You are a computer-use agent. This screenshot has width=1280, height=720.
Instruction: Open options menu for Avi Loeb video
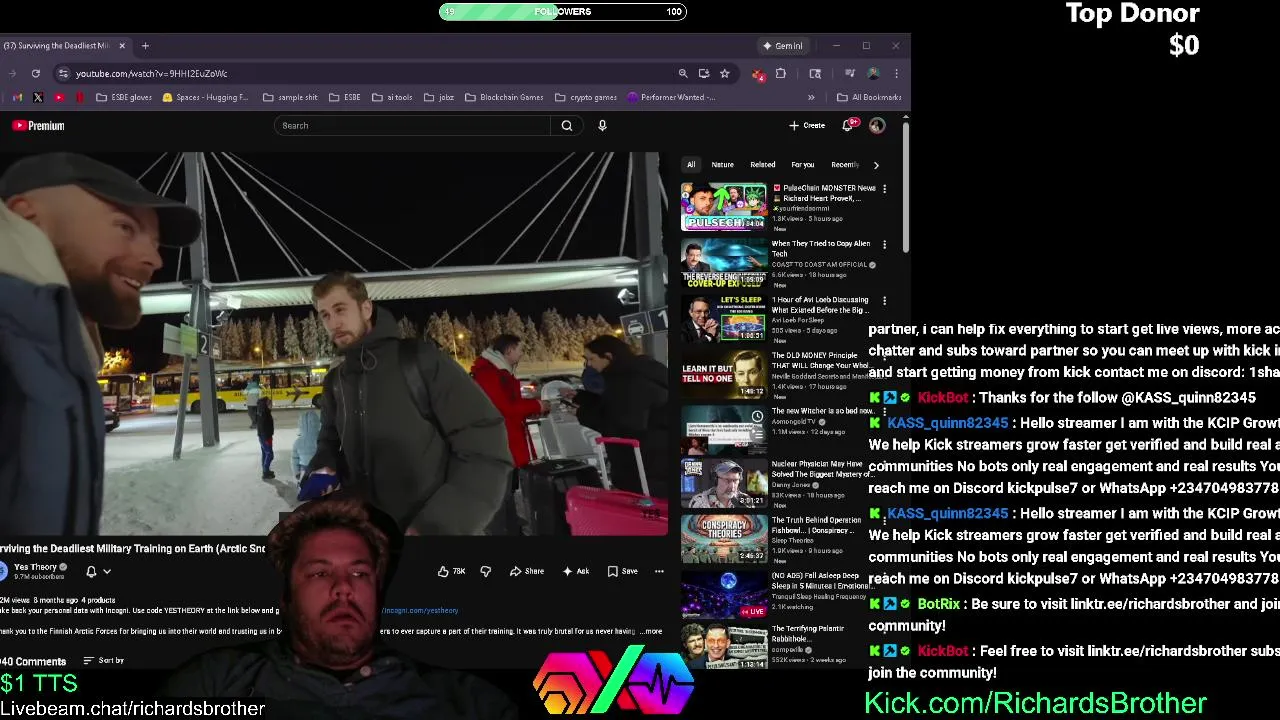(x=884, y=300)
